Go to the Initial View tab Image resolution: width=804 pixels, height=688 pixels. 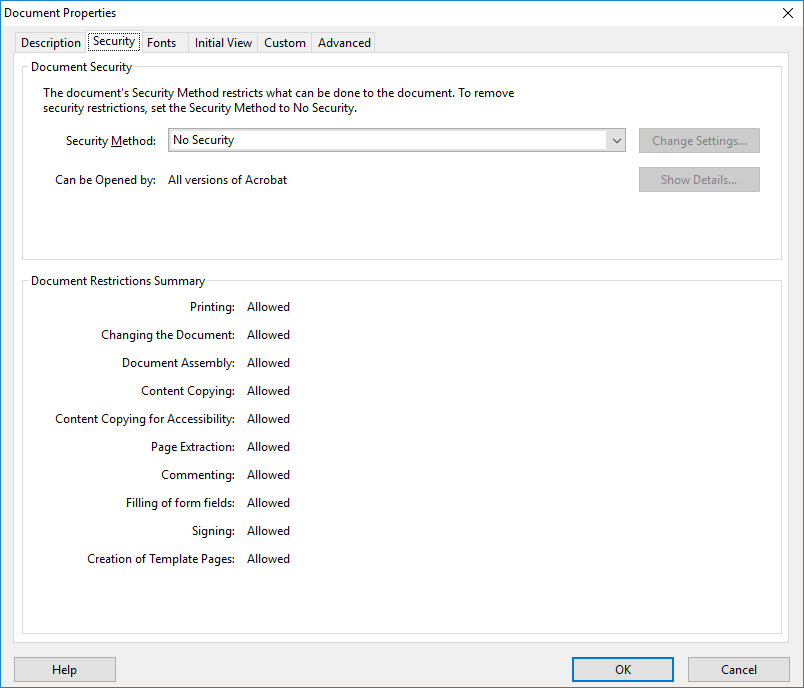coord(223,43)
